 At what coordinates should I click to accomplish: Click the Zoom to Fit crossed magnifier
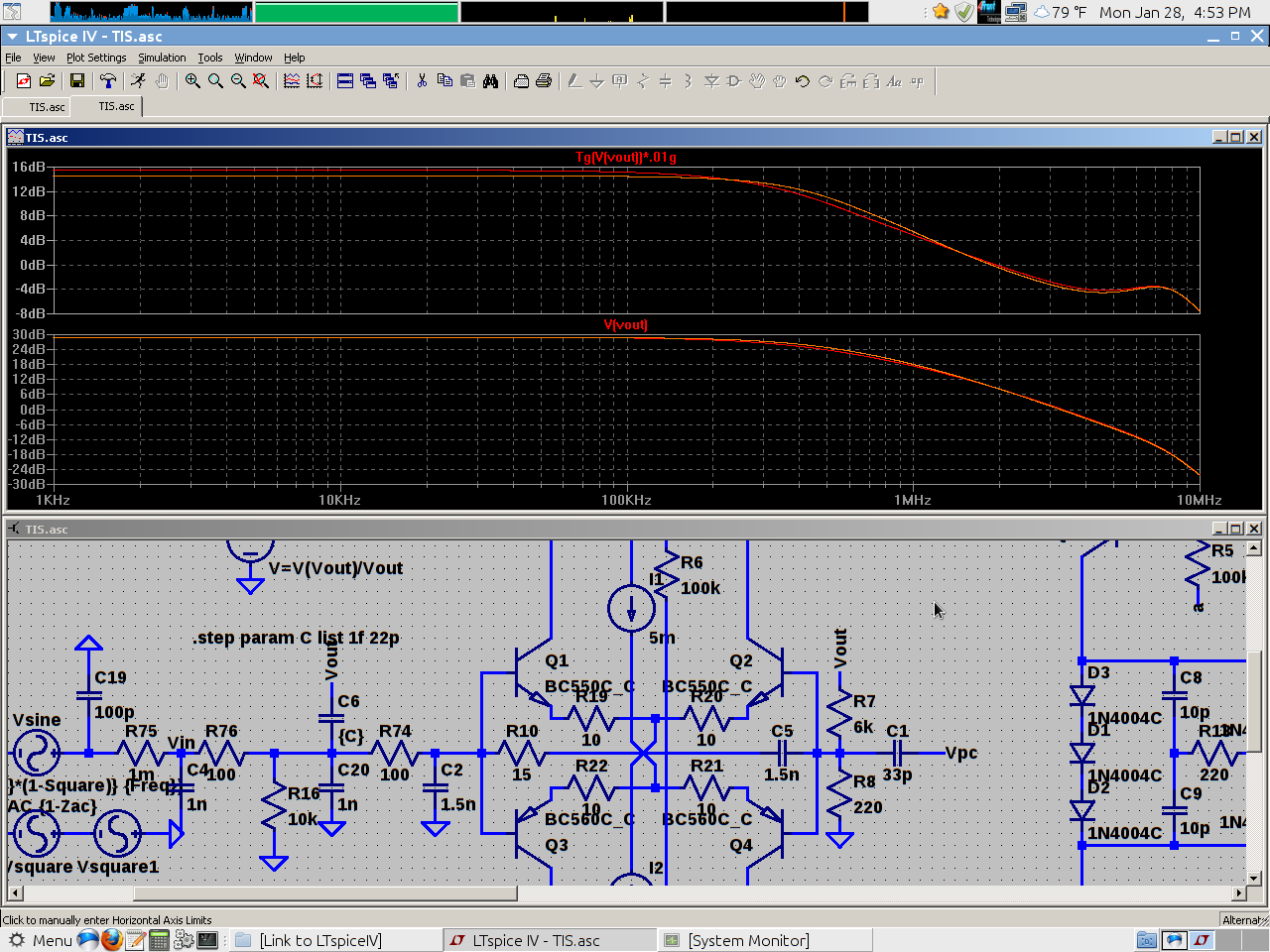pos(261,81)
